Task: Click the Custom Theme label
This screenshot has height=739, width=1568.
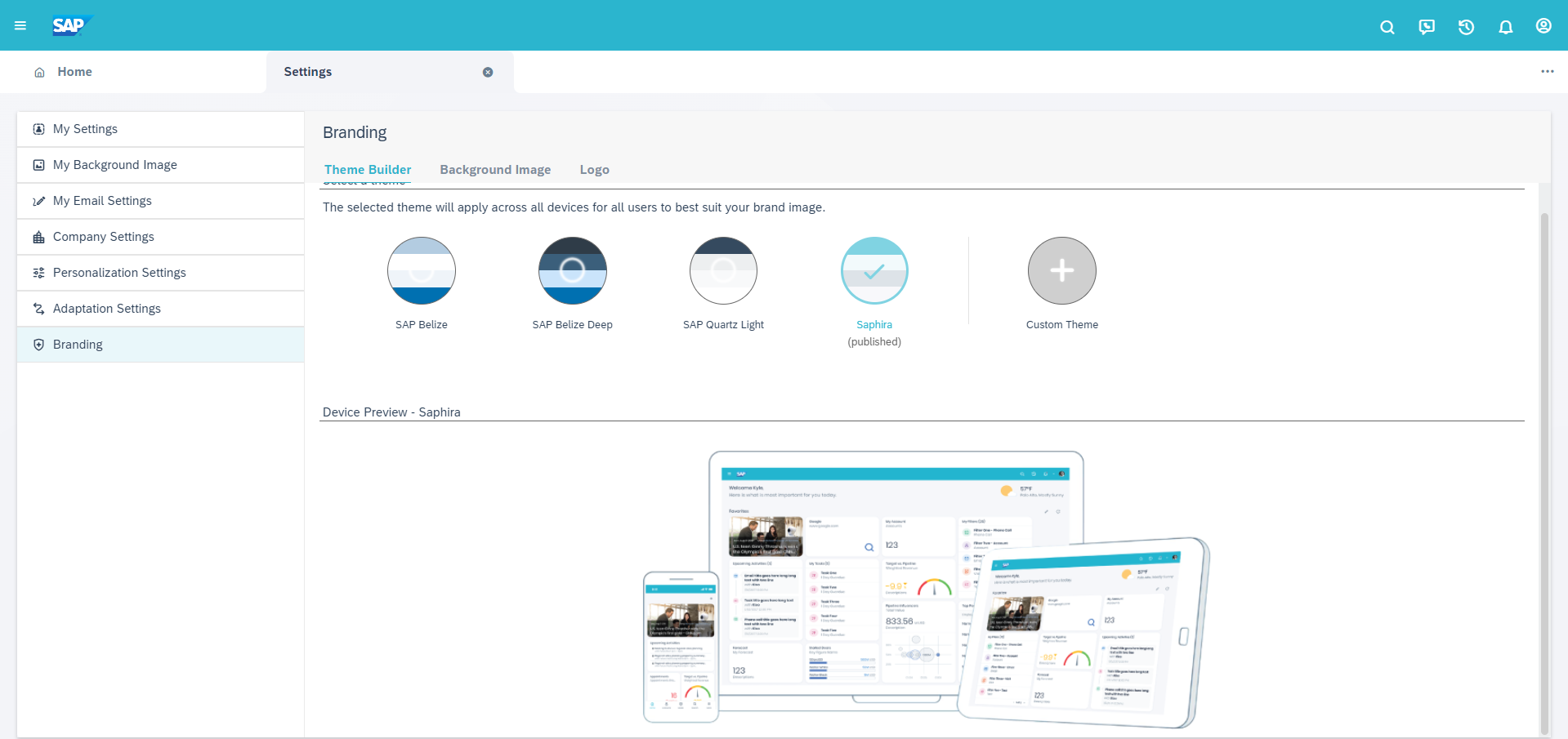Action: tap(1062, 325)
